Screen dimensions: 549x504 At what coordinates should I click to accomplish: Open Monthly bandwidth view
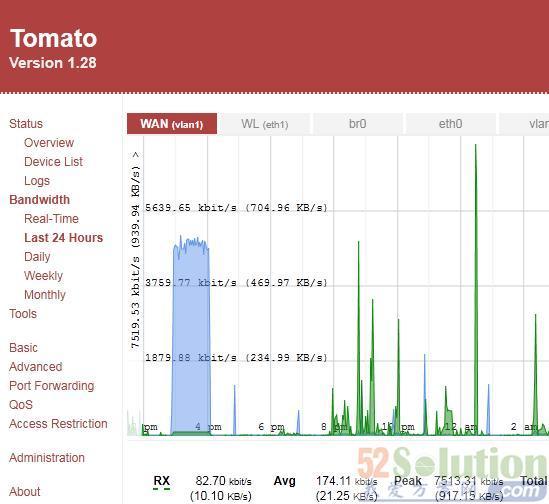point(45,295)
